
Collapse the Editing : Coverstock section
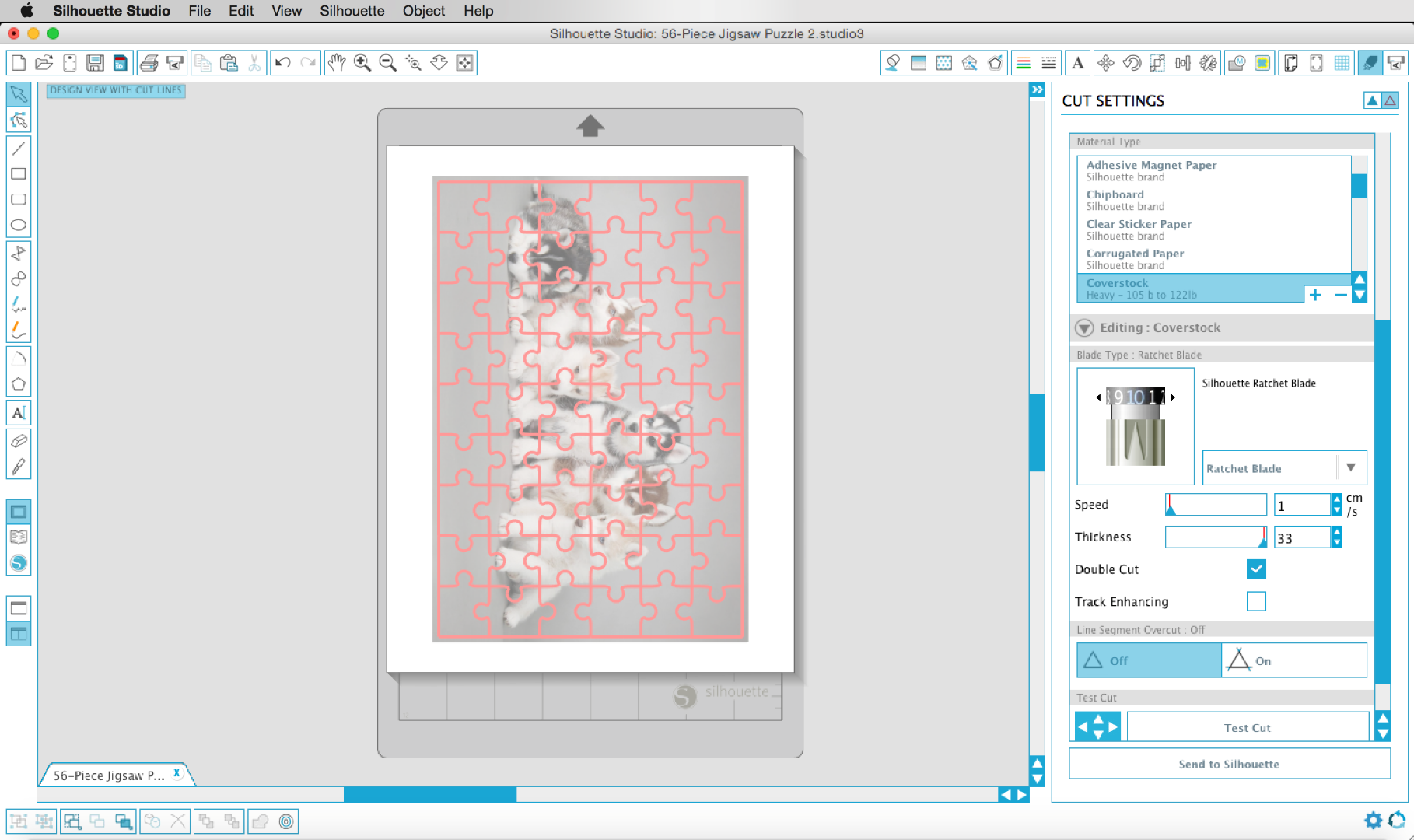1084,328
